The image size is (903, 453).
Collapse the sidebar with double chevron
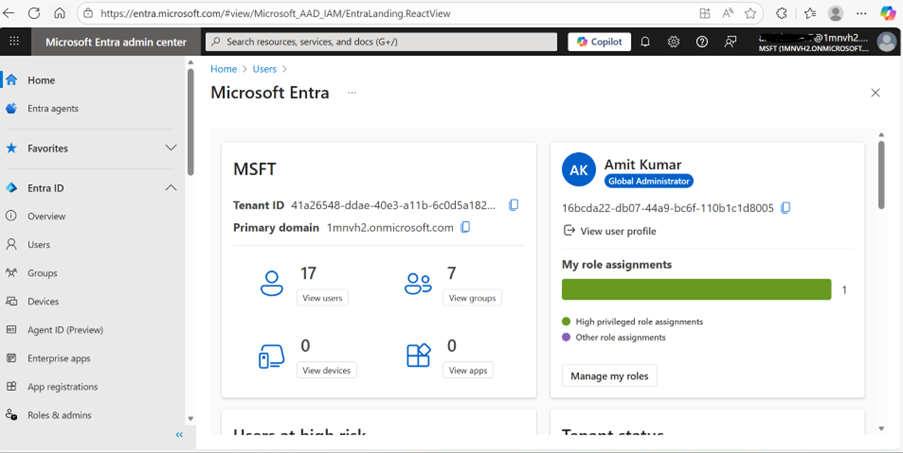click(x=179, y=435)
